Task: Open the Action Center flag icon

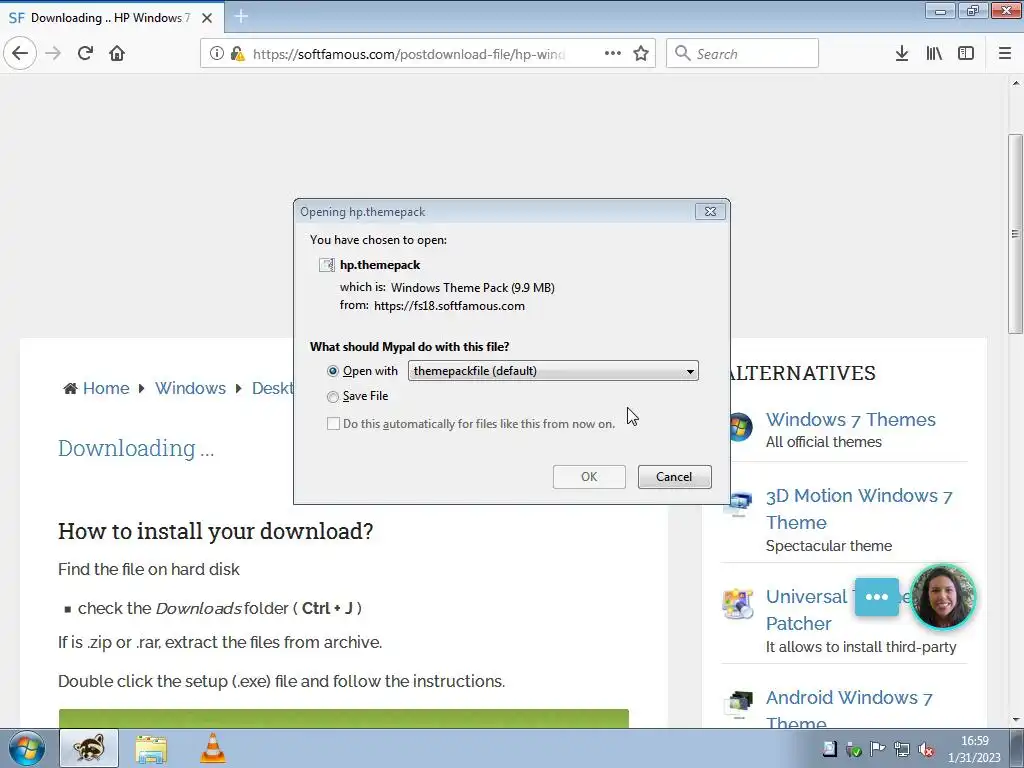Action: 877,749
